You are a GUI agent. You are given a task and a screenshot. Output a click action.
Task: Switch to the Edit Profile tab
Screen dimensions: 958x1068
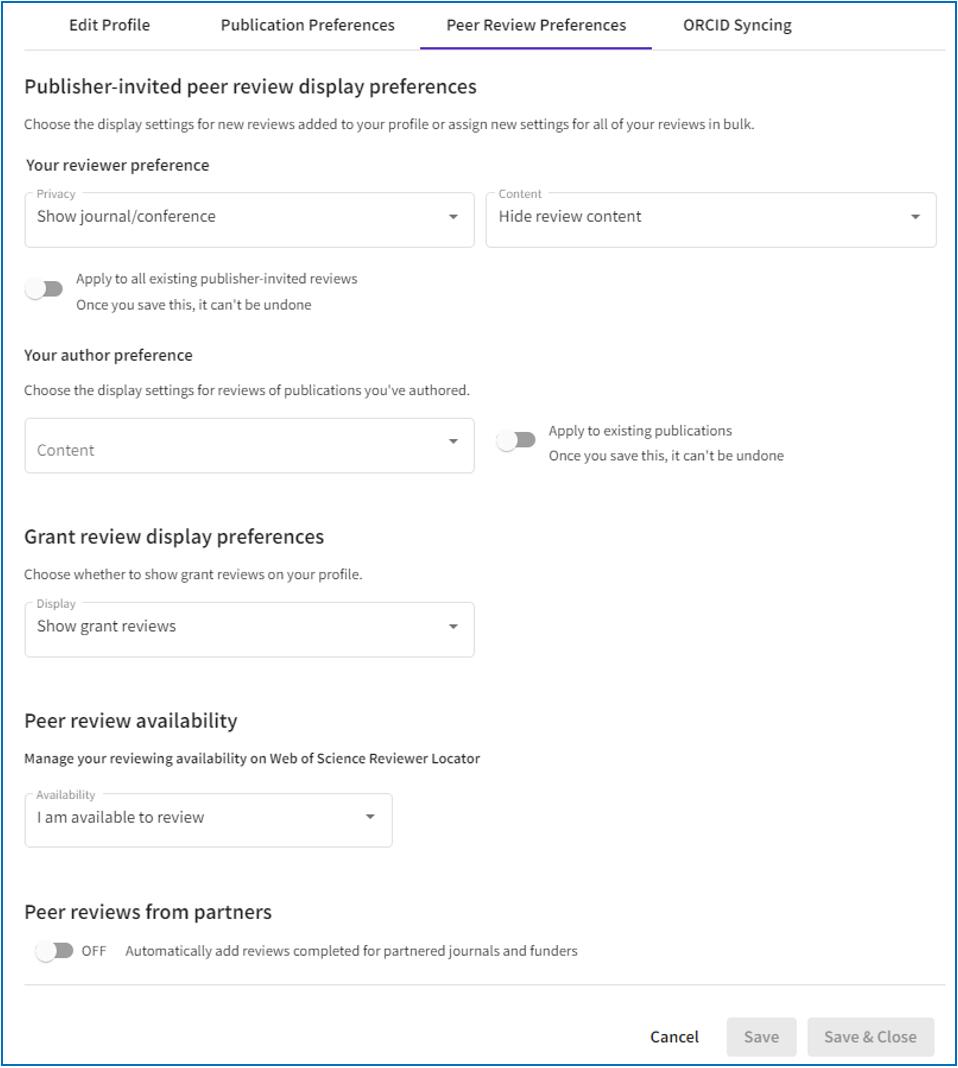pos(109,25)
